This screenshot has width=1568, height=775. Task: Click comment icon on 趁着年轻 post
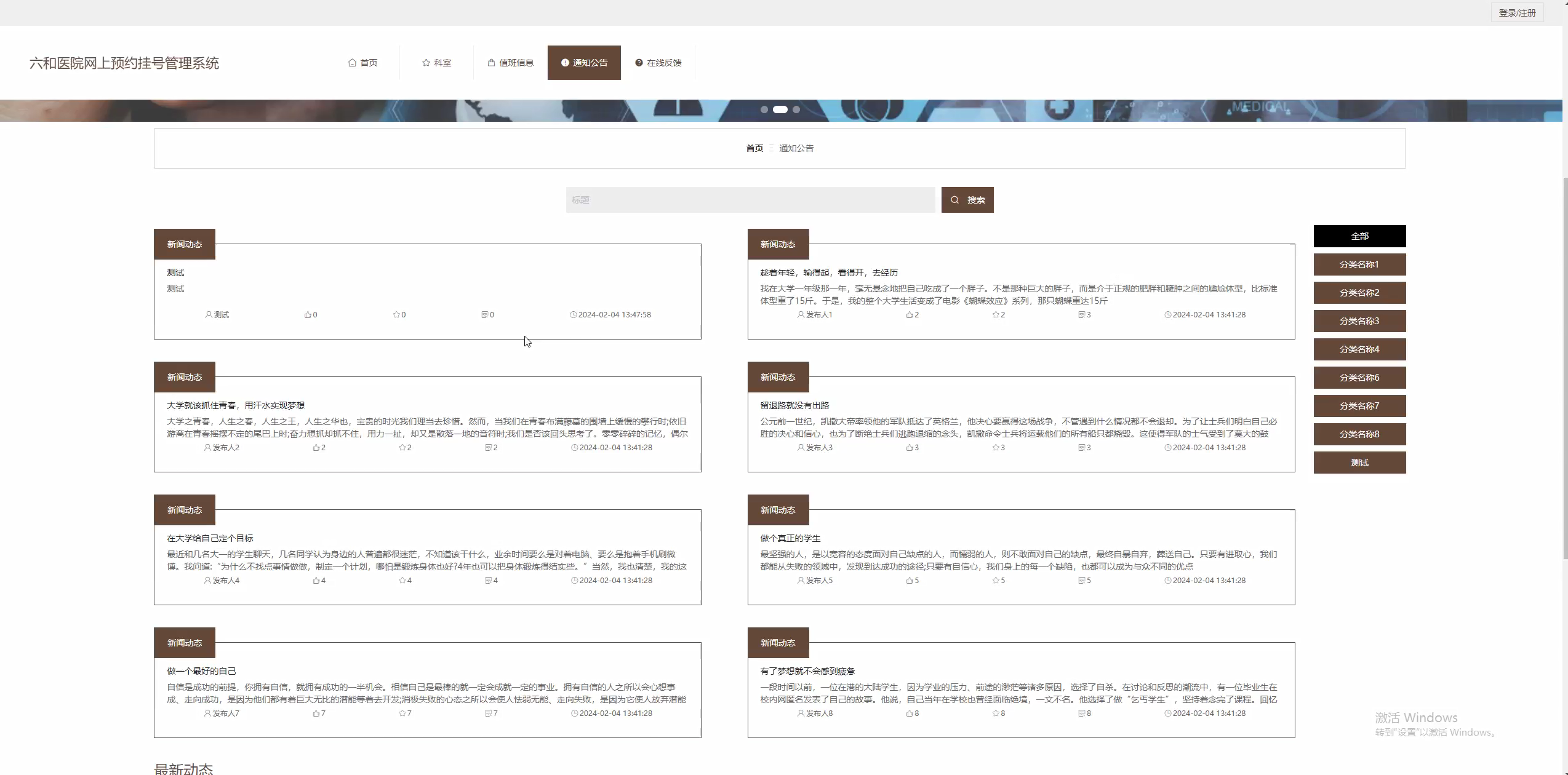point(1082,315)
